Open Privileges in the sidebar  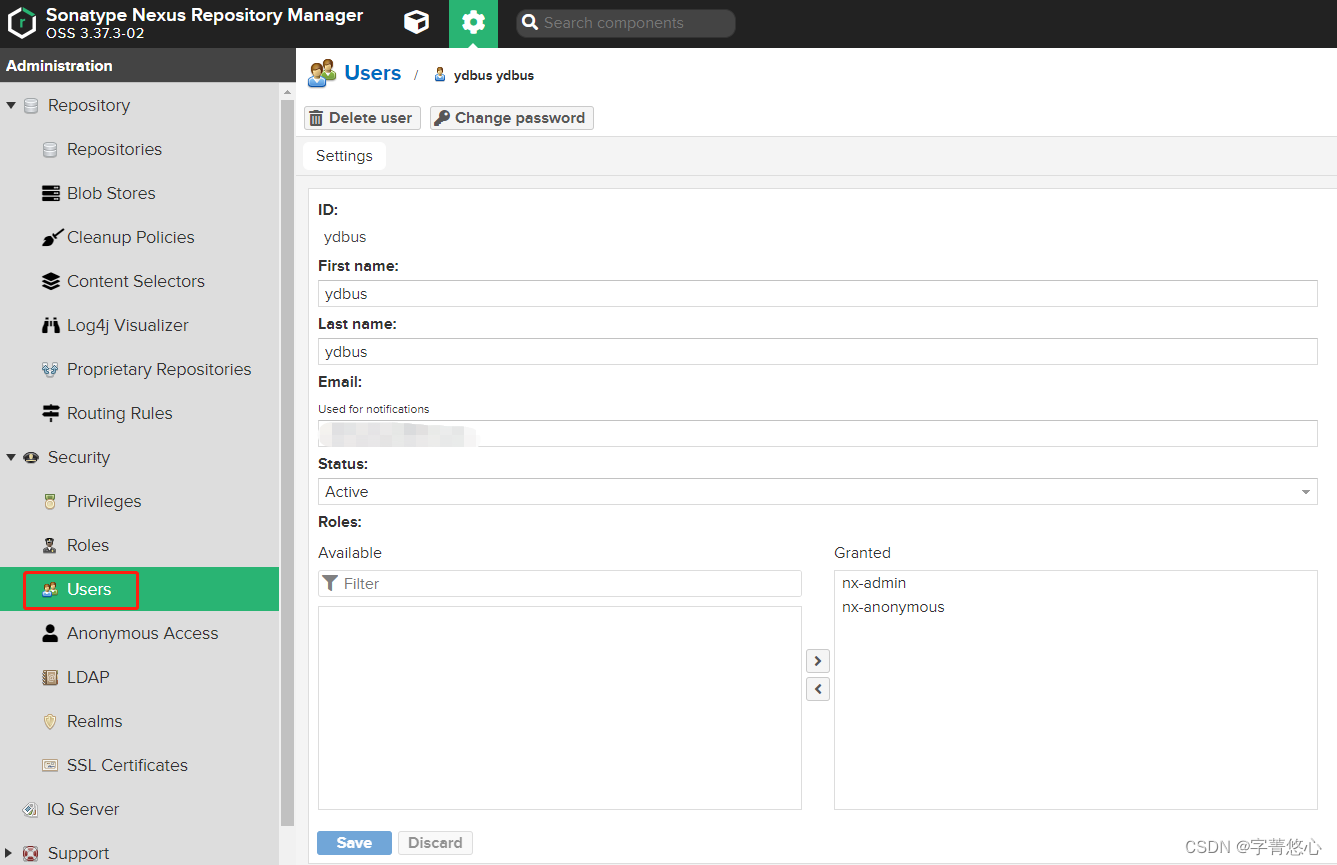(104, 502)
